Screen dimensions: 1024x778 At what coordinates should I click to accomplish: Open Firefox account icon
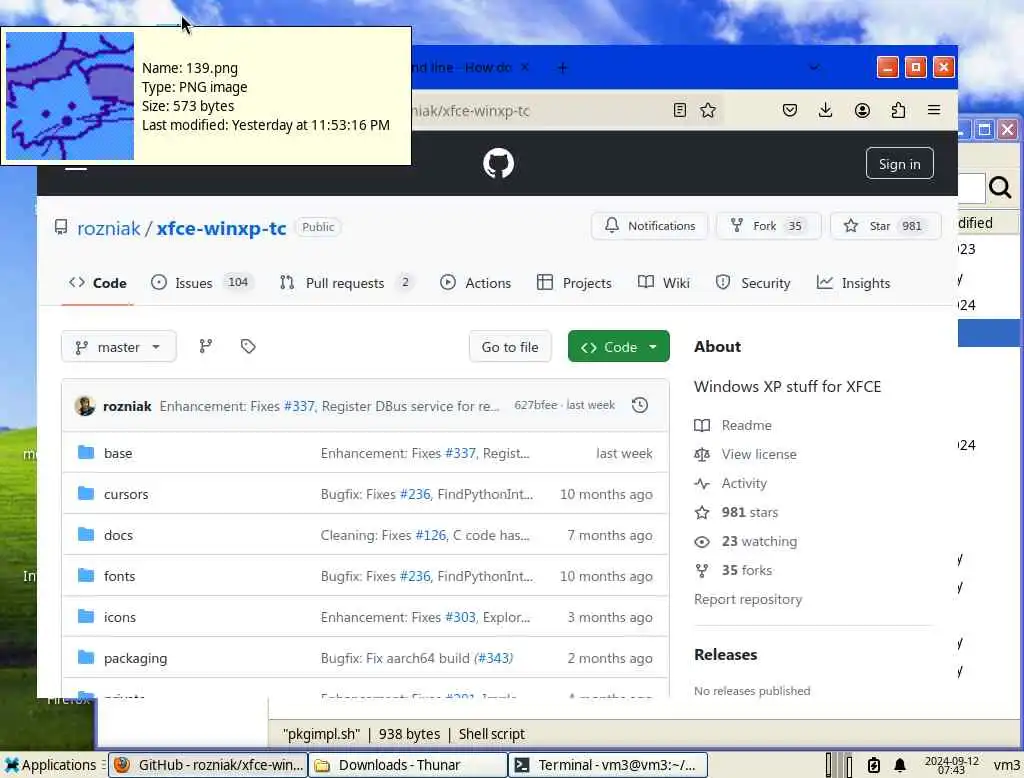[x=862, y=110]
